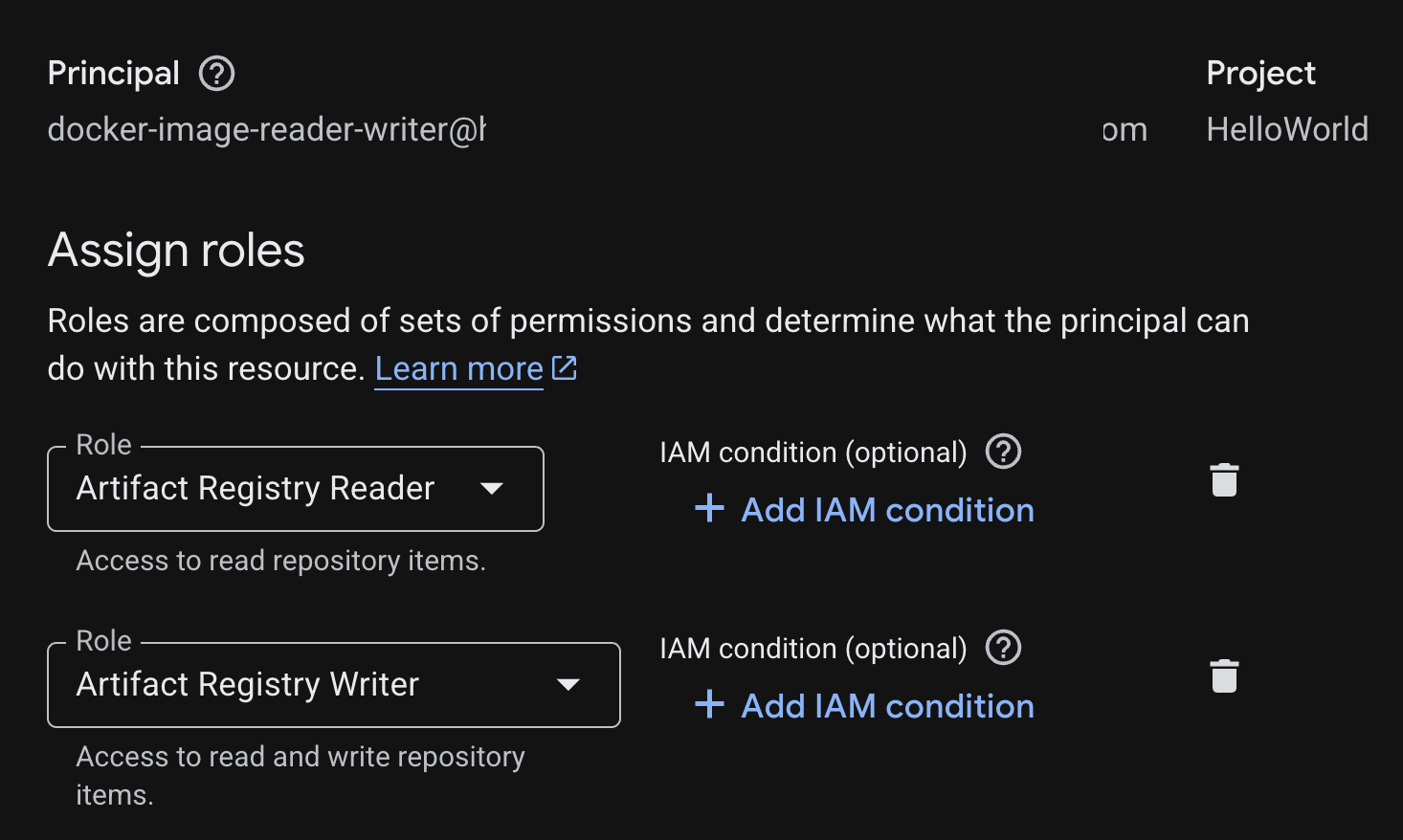Viewport: 1403px width, 840px height.
Task: Click the Principal column header
Action: tap(113, 73)
